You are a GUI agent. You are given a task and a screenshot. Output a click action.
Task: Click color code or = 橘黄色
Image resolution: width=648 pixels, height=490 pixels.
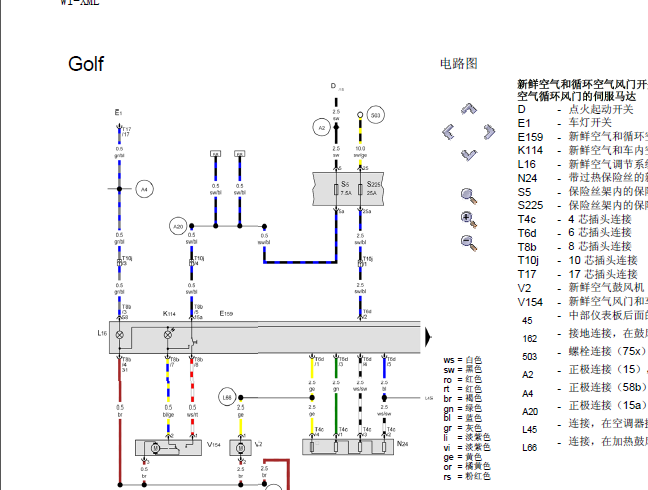click(x=467, y=466)
